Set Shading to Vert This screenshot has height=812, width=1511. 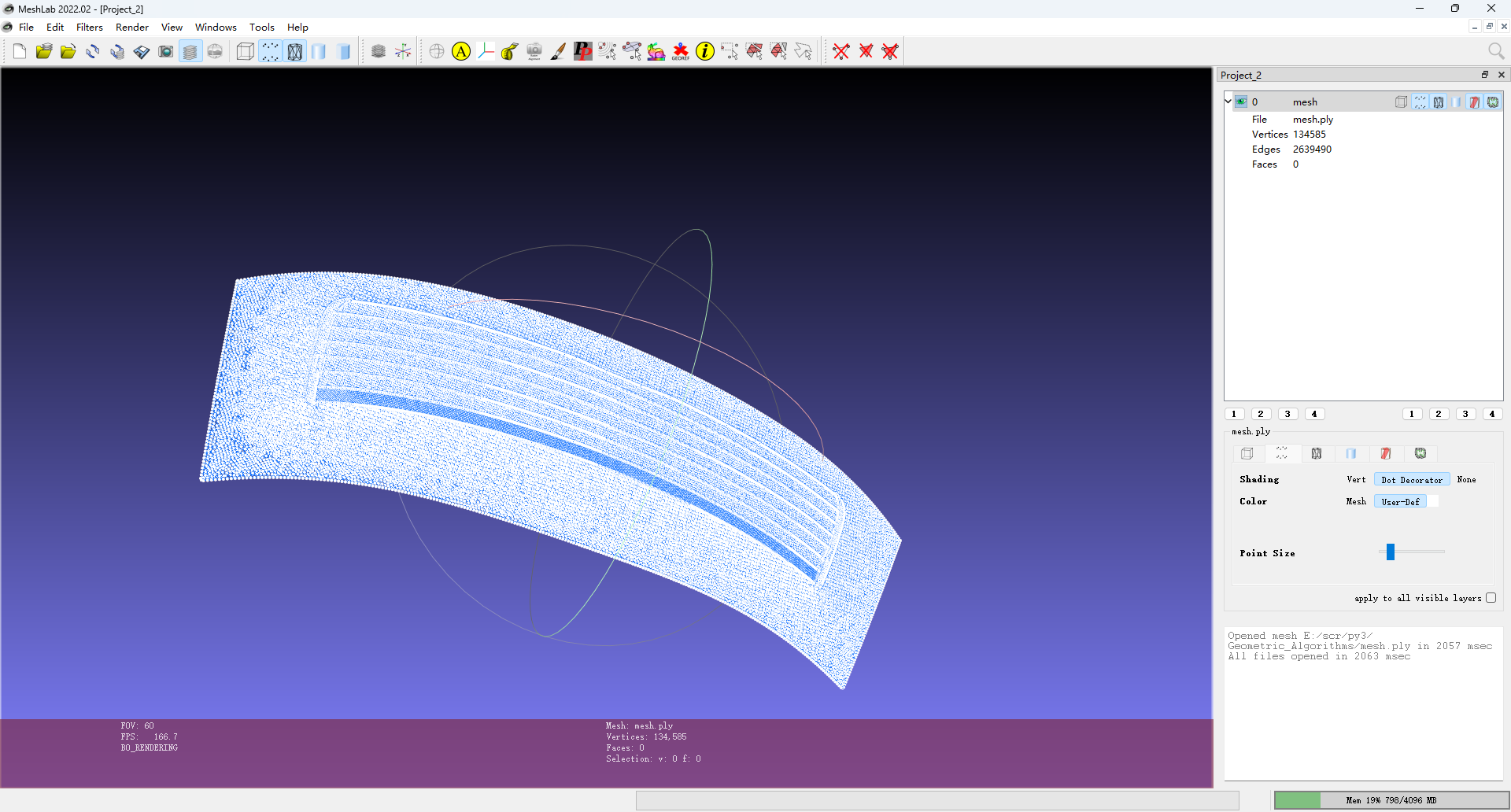coord(1356,480)
